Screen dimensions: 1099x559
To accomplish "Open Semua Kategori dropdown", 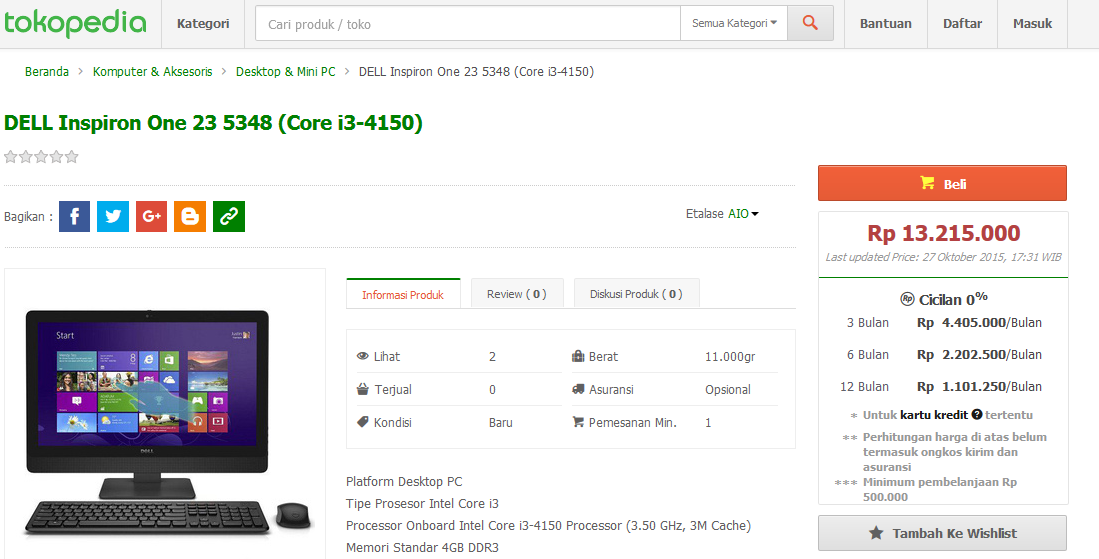I will pos(734,23).
